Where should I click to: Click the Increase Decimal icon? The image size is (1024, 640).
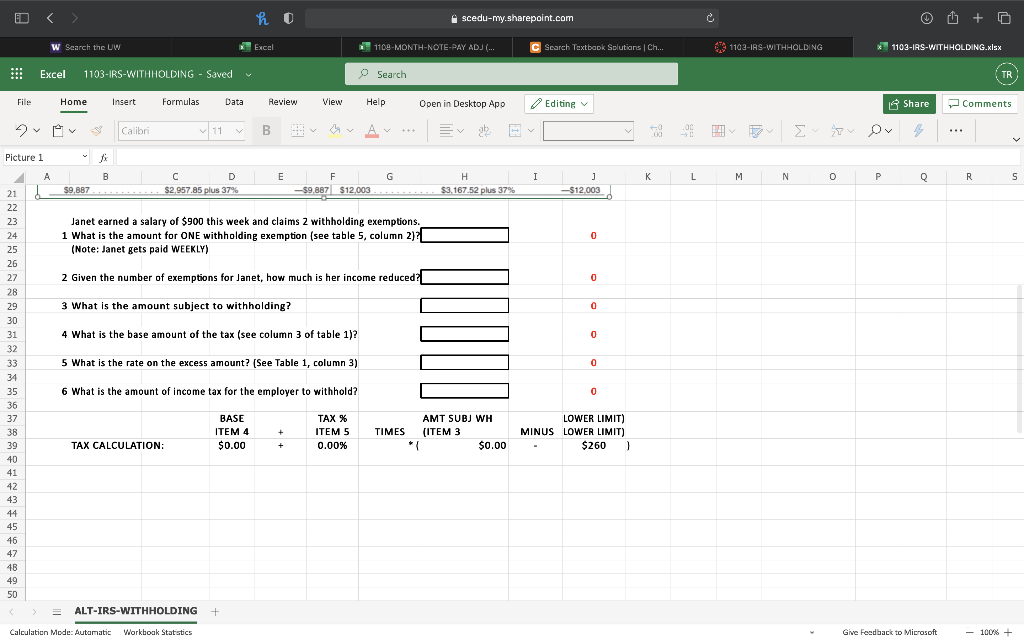(x=656, y=130)
